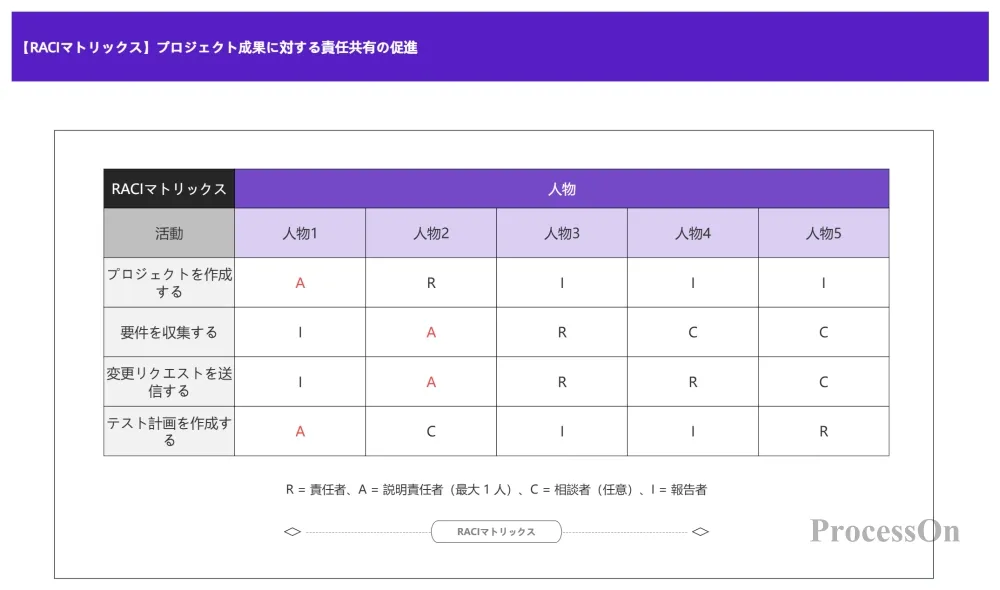Select the 人物3 column header

pos(562,233)
